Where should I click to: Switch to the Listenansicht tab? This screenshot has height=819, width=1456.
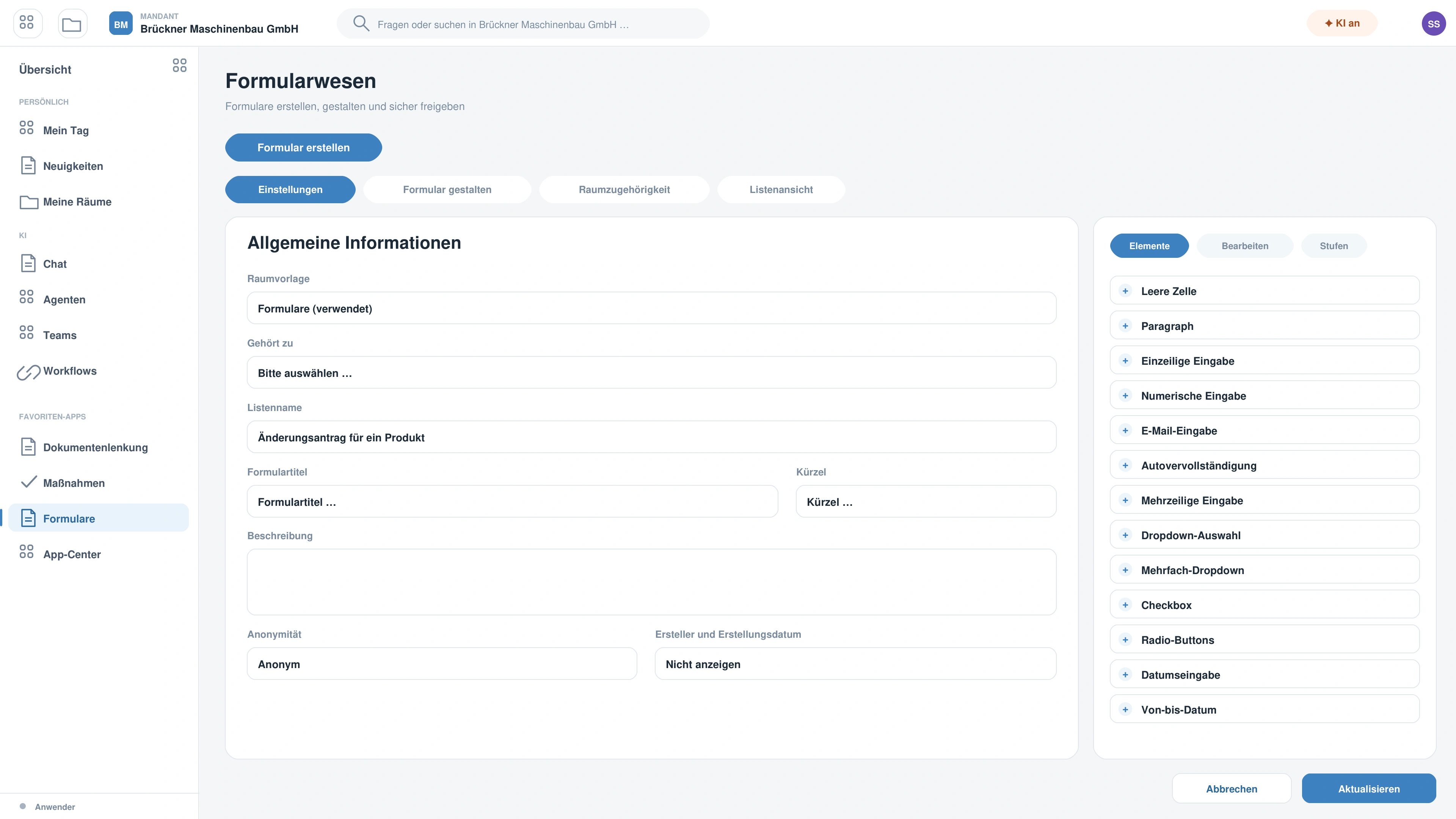[x=781, y=189]
